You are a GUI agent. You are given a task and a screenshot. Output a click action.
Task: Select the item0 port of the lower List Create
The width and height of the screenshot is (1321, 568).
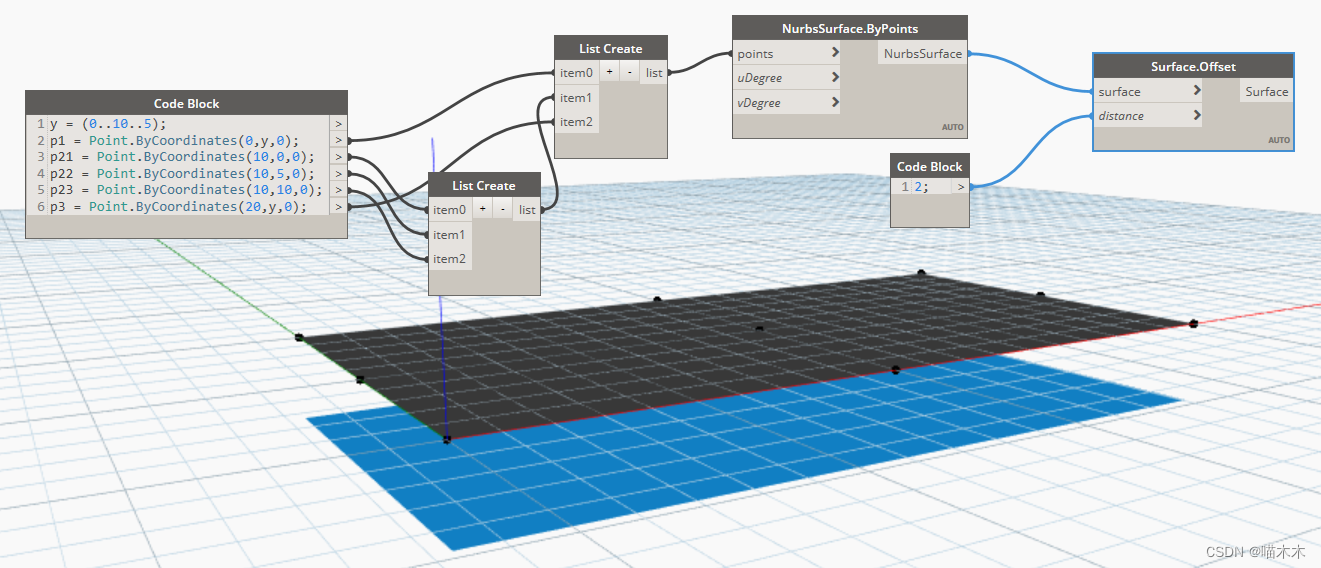[449, 210]
